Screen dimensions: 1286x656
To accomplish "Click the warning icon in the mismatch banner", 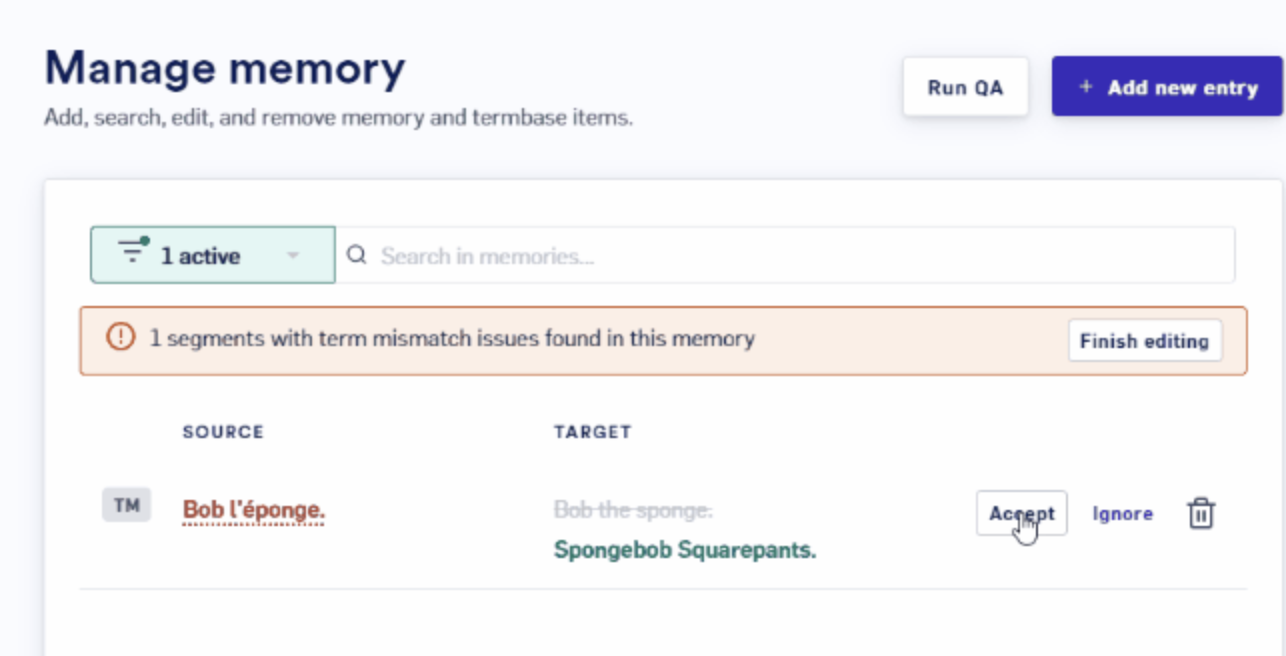I will pos(120,338).
